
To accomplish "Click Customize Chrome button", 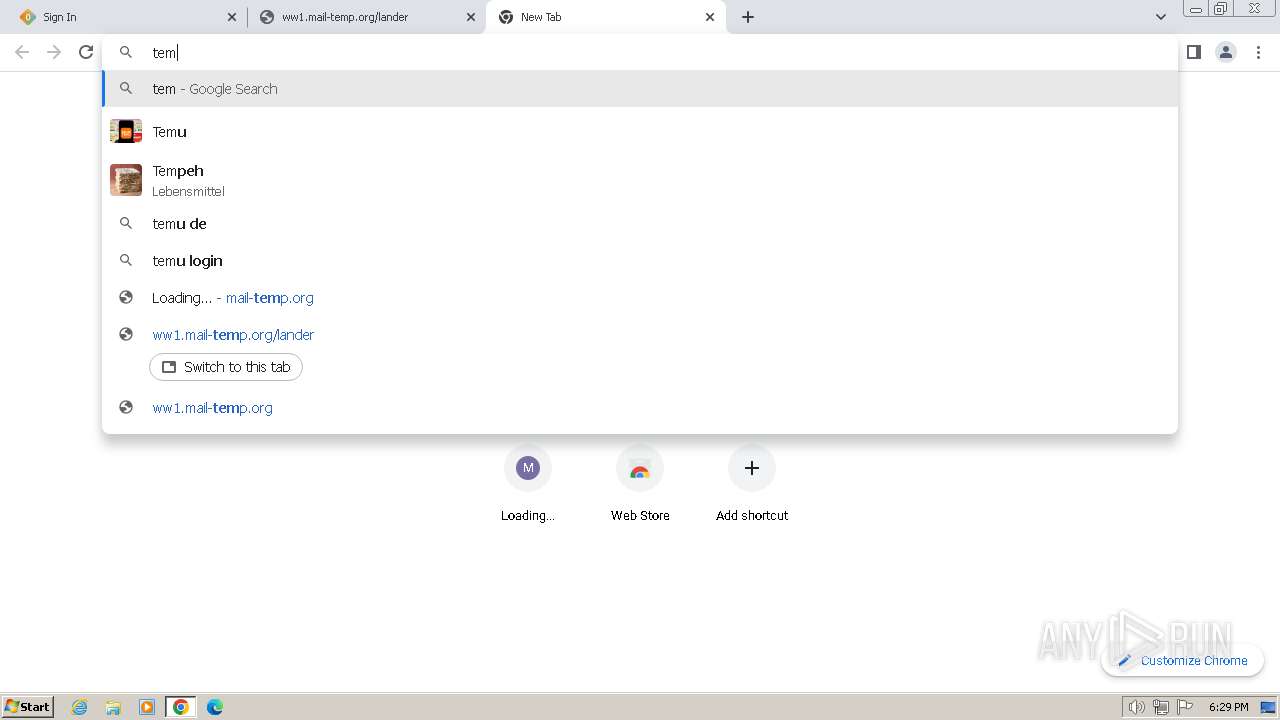I will coord(1183,660).
